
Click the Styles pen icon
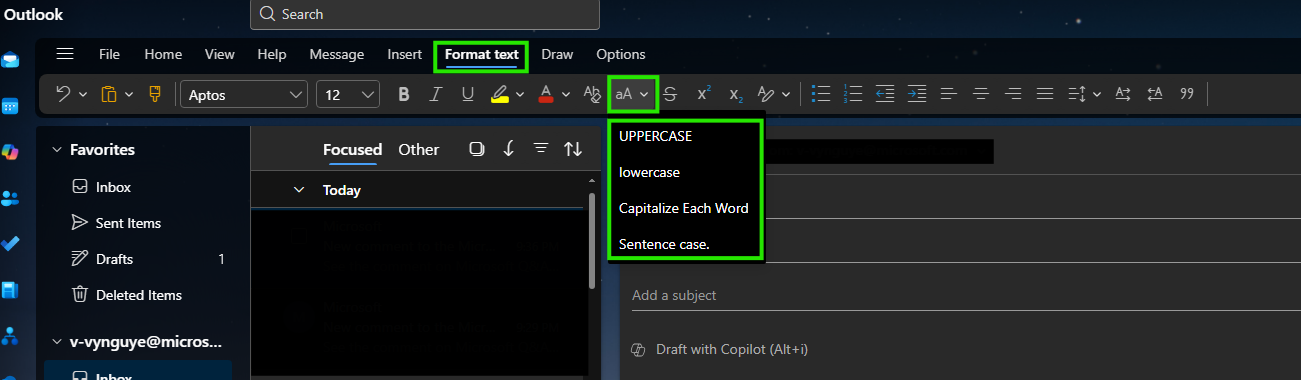point(766,94)
